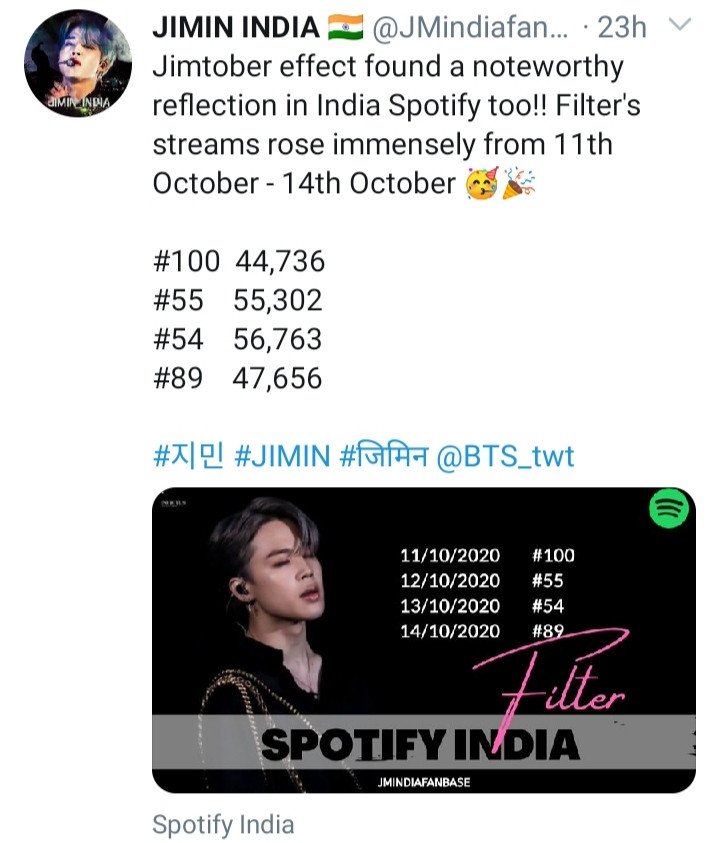Open the JIMIN INDIA display name
This screenshot has width=720, height=843.
tap(236, 27)
